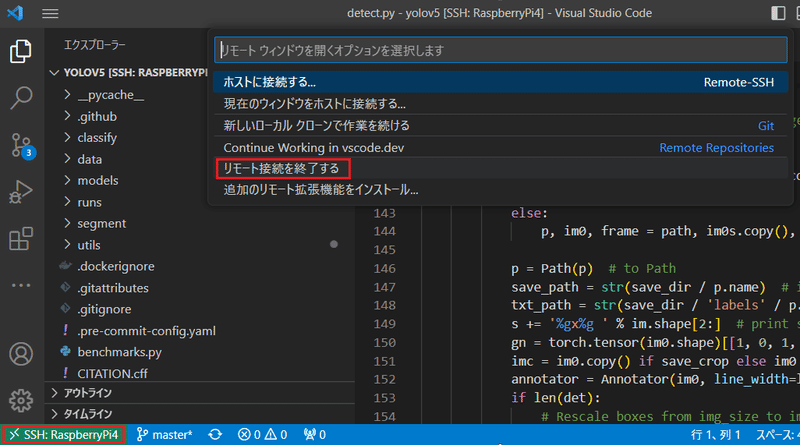Toggle primary side bar layout icon
The width and height of the screenshot is (800, 445).
(x=778, y=13)
